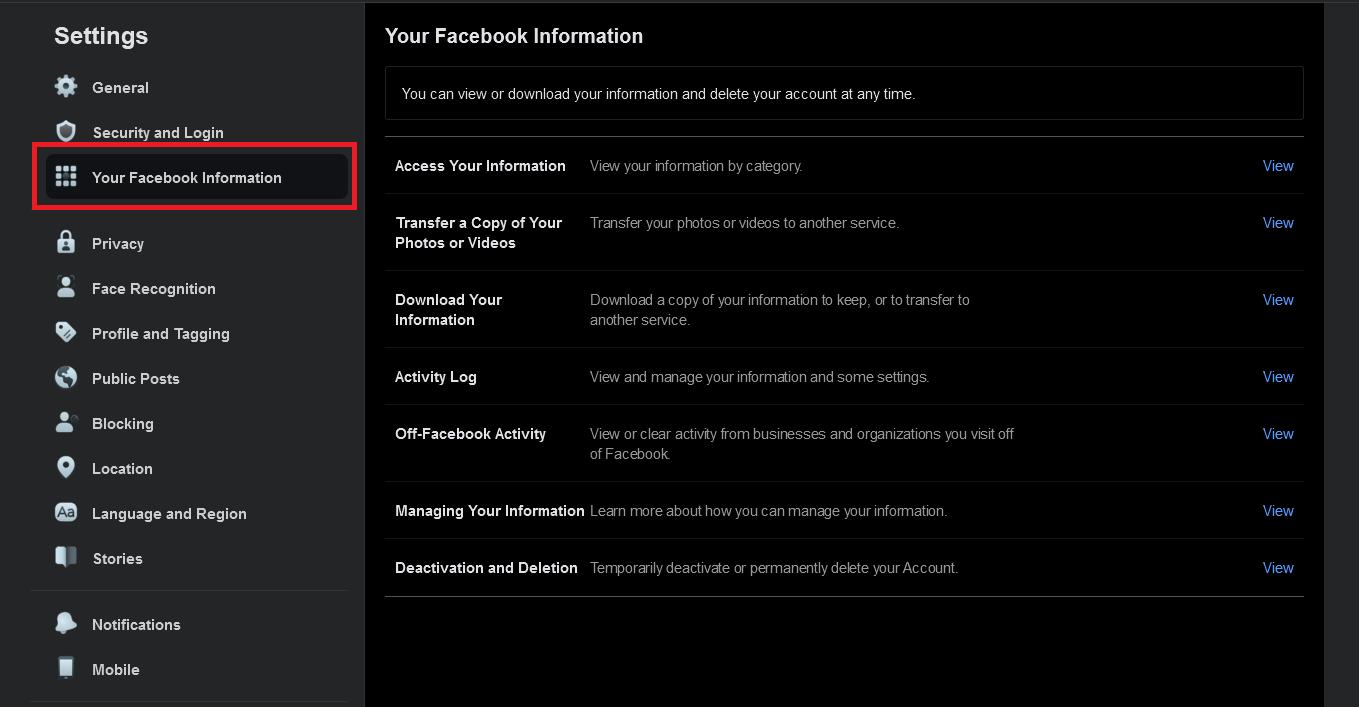The image size is (1359, 707).
Task: View Access Your Information
Action: click(1278, 166)
